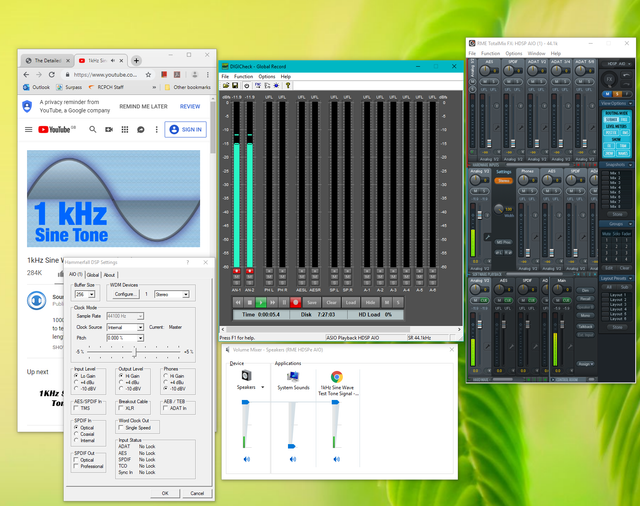
Task: Fast forward in DIGICheck transport
Action: [272, 302]
